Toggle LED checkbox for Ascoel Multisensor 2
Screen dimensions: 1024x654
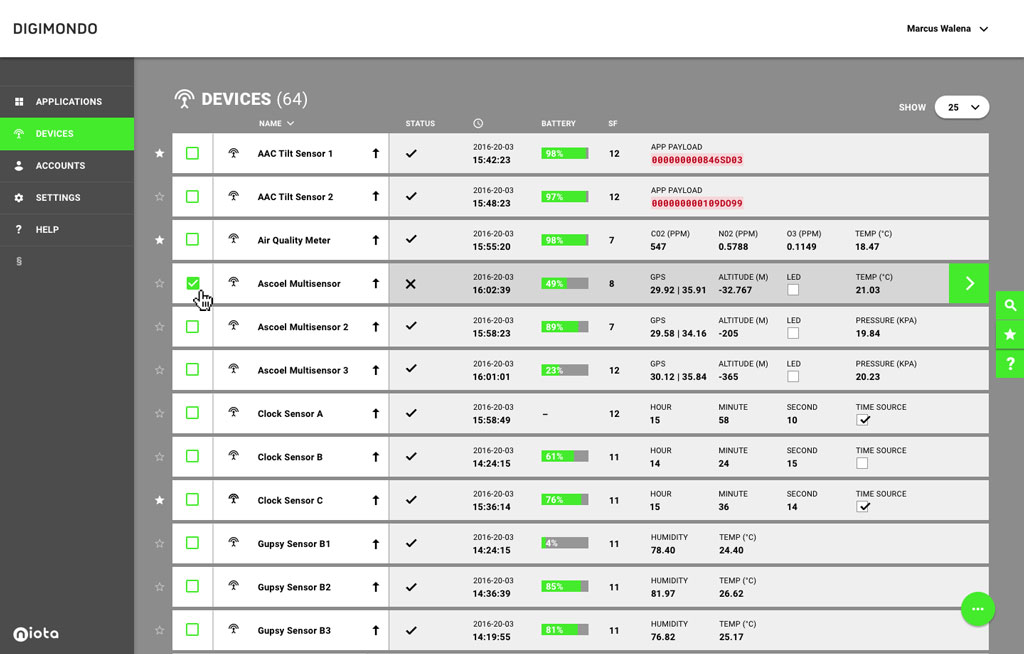pos(793,333)
